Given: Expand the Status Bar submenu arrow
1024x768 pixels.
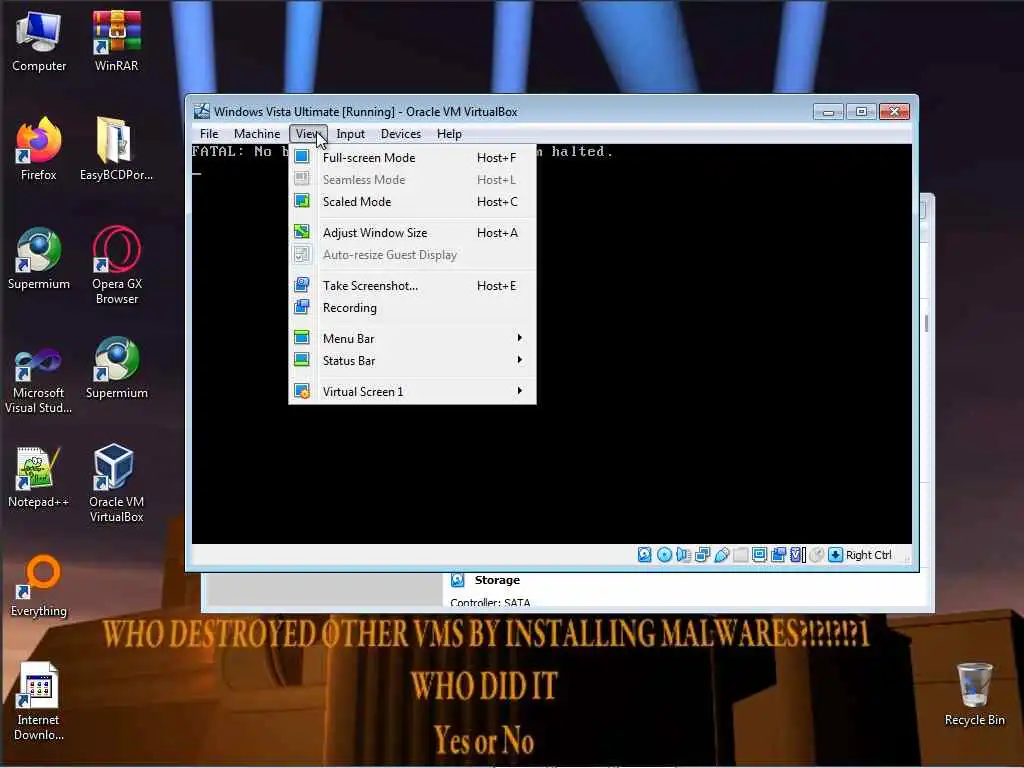Looking at the screenshot, I should [x=519, y=360].
